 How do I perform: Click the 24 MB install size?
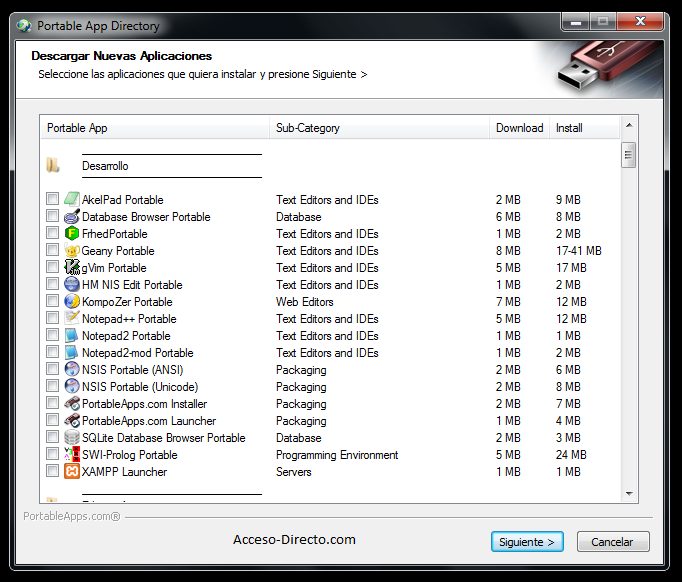[x=571, y=455]
